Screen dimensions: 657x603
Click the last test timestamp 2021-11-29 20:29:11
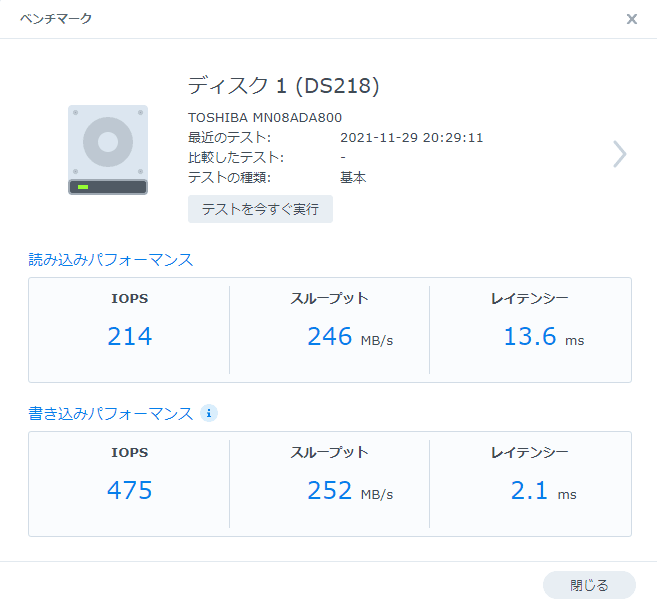(411, 137)
